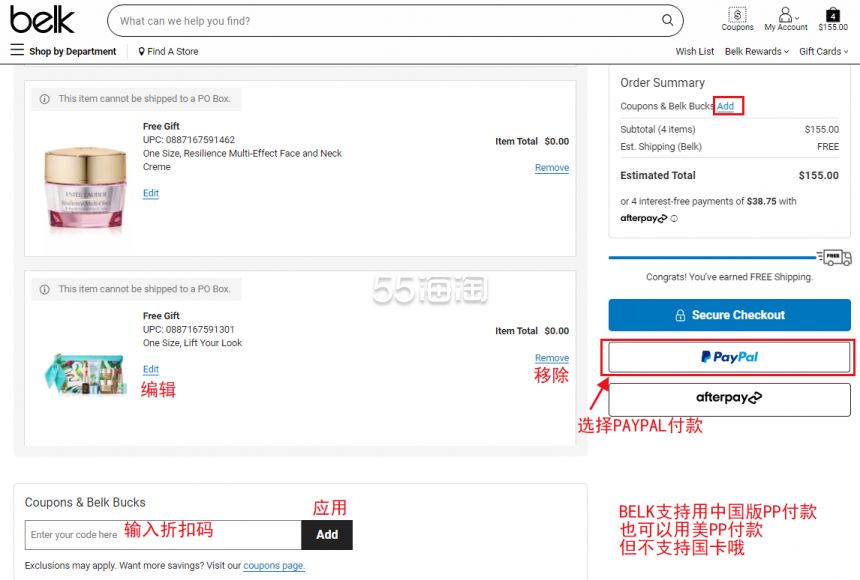Viewport: 860px width, 580px height.
Task: Select the 'Subtotal (4 items)' text
Action: click(658, 129)
